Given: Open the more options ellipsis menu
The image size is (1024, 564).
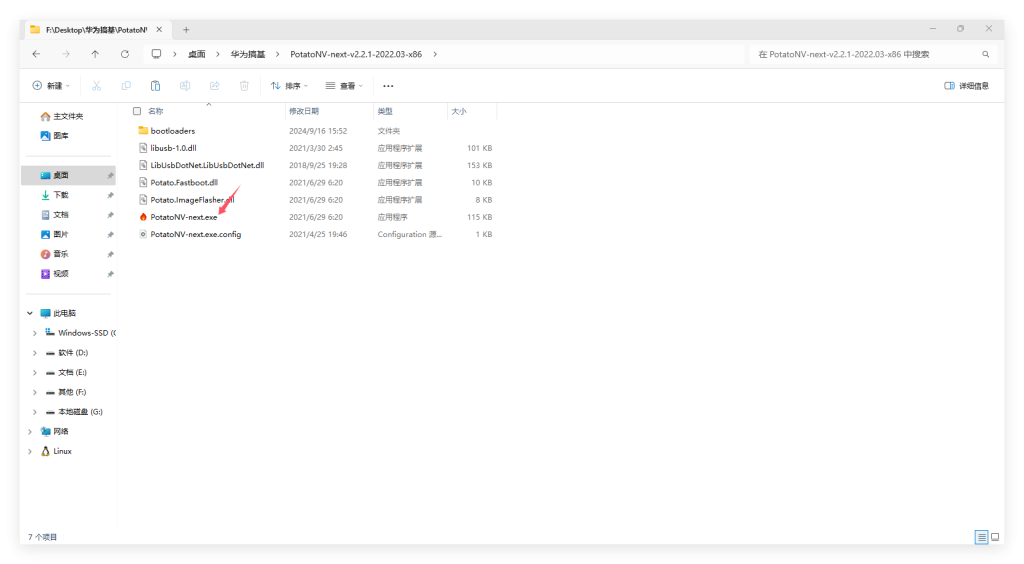Looking at the screenshot, I should coord(388,86).
